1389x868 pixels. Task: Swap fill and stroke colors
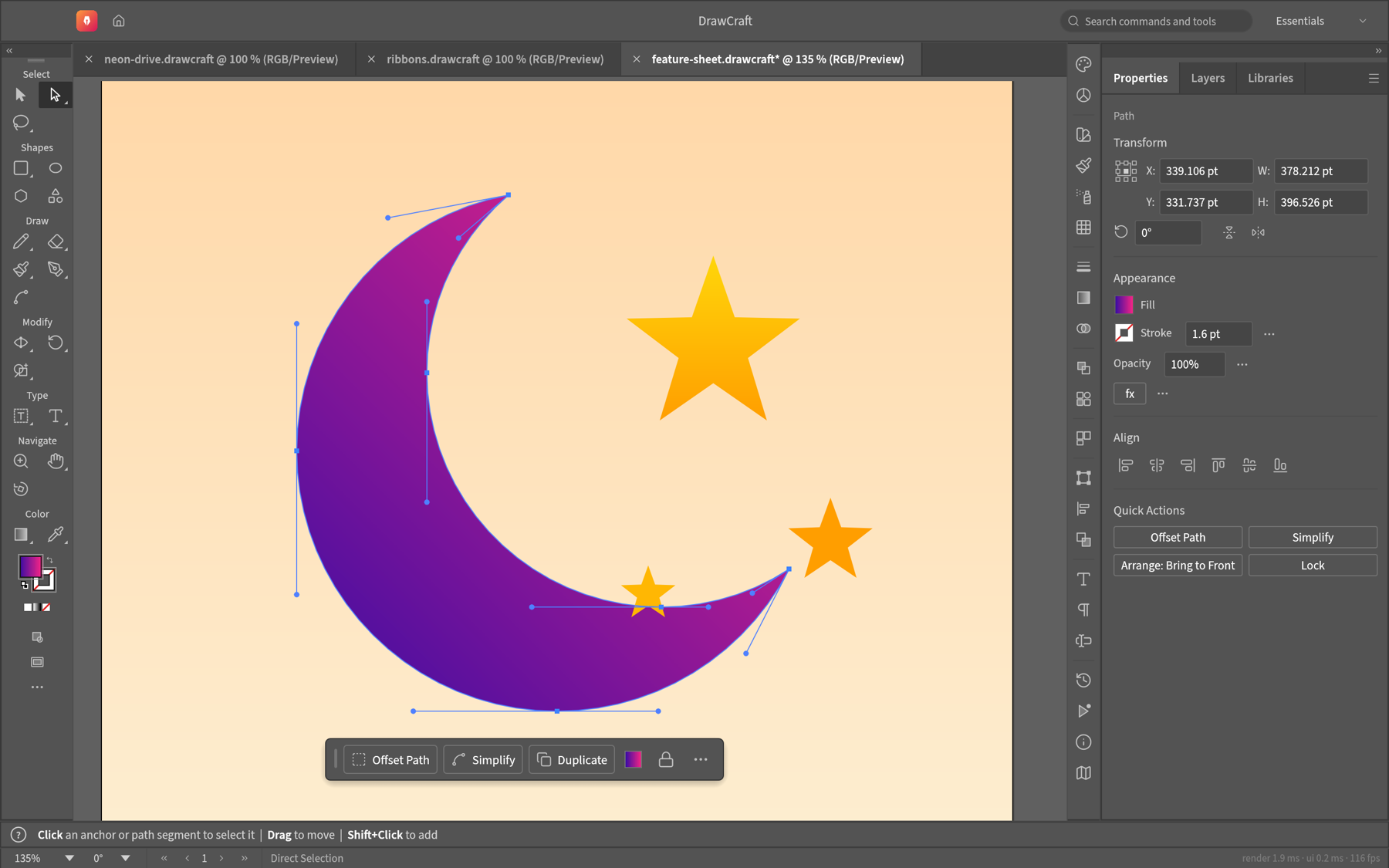[50, 560]
